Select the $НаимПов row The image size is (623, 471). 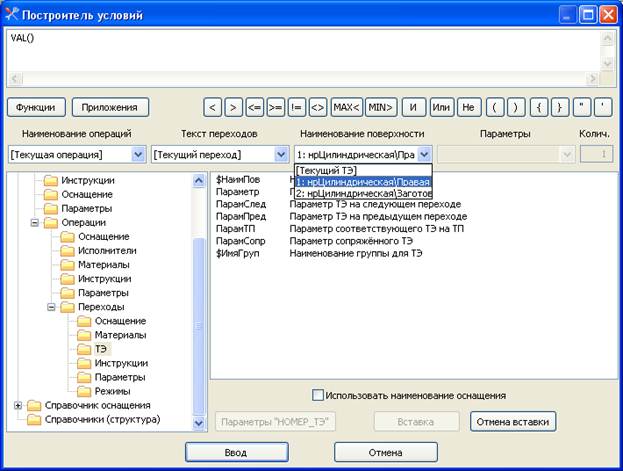pyautogui.click(x=238, y=180)
